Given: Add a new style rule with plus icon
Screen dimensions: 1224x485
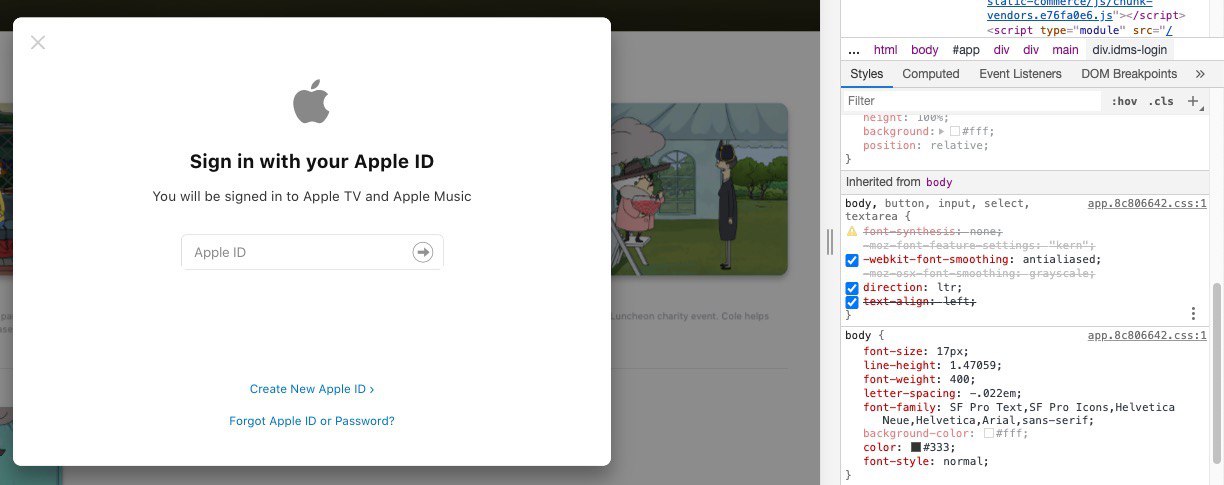Looking at the screenshot, I should (x=1193, y=101).
